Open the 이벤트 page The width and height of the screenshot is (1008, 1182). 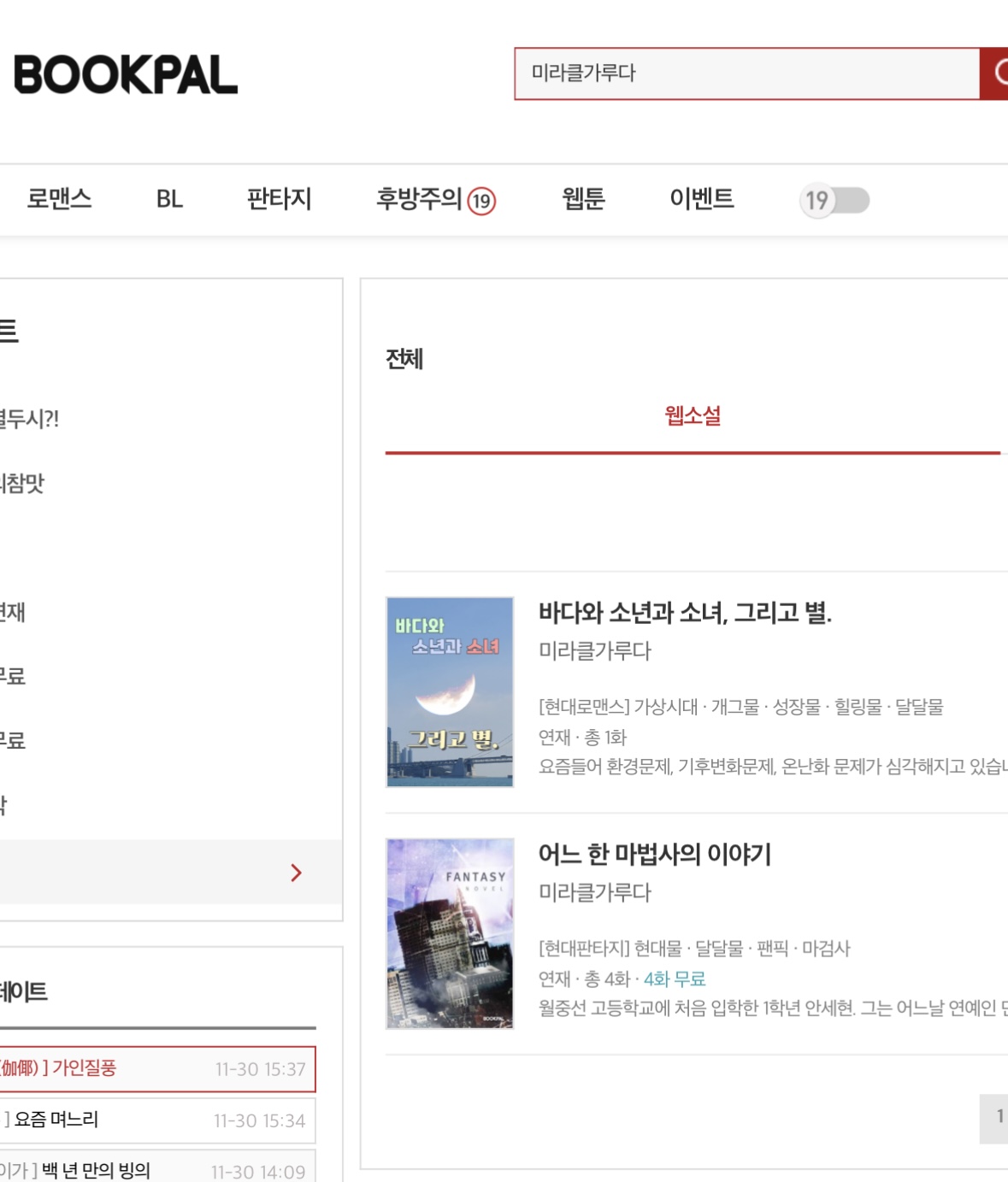pyautogui.click(x=701, y=199)
